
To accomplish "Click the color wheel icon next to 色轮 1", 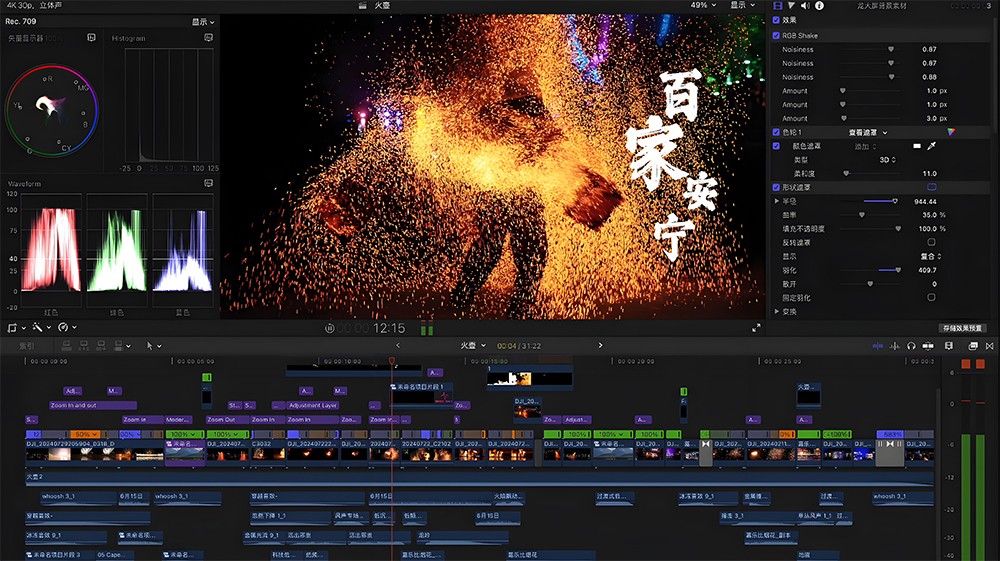I will click(x=951, y=132).
